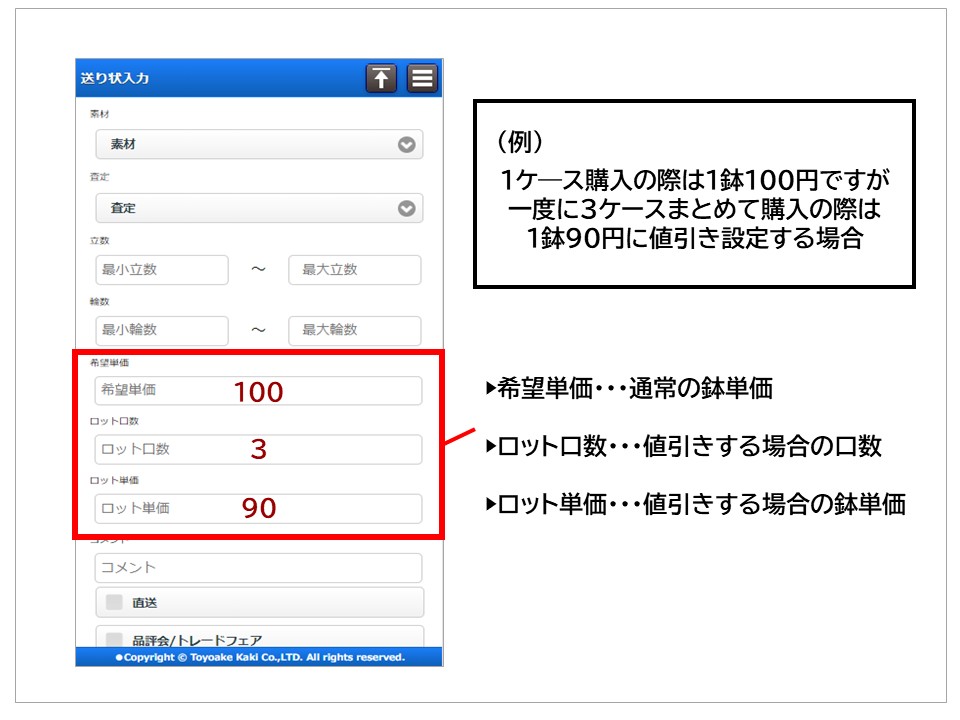Click the (例) example text box

click(694, 194)
